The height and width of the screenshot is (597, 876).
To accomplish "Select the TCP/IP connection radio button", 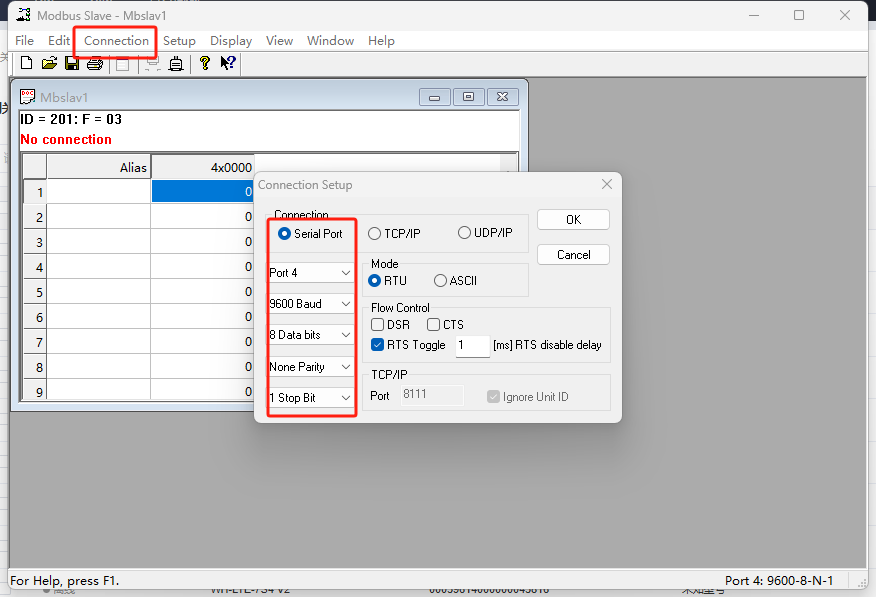I will click(375, 233).
